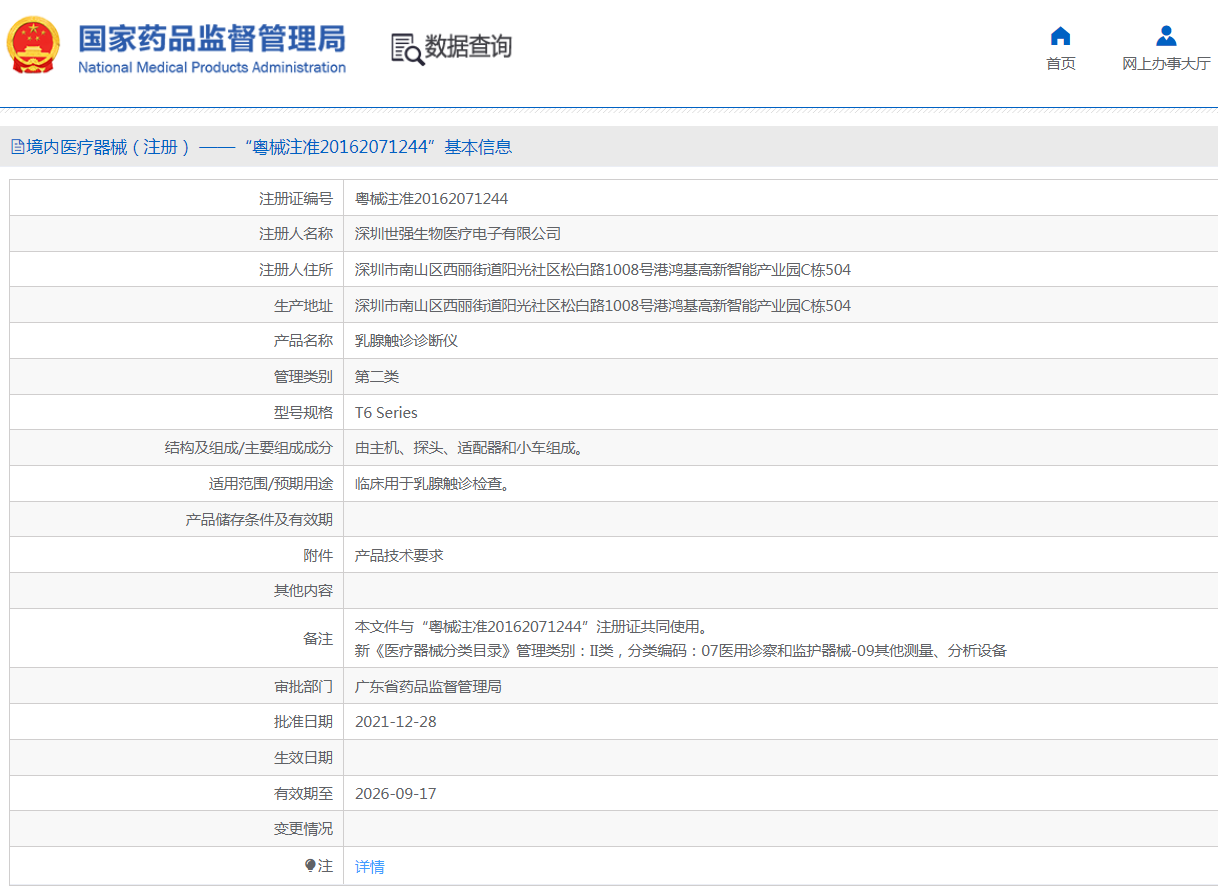Click the national emblem logo
The width and height of the screenshot is (1218, 886).
tap(33, 46)
